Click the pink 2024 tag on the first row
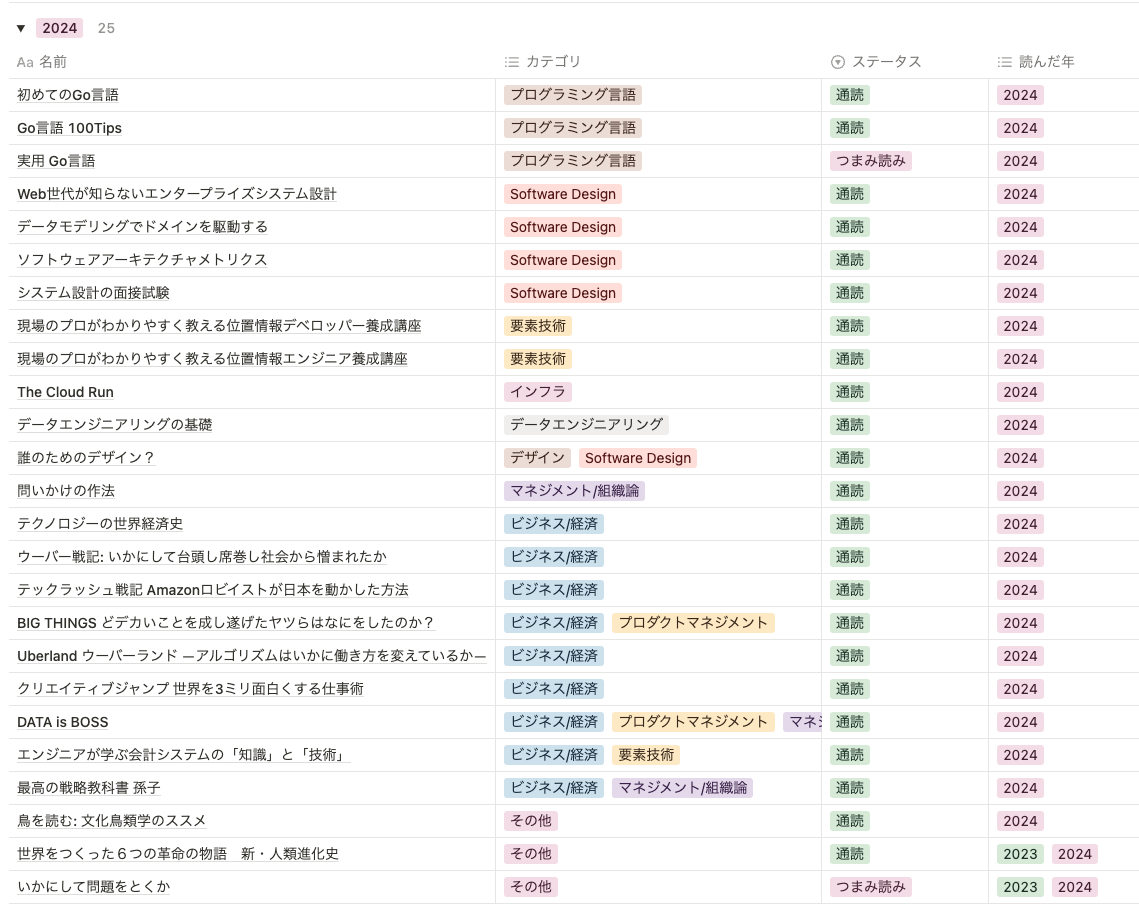This screenshot has width=1139, height=914. click(1020, 95)
